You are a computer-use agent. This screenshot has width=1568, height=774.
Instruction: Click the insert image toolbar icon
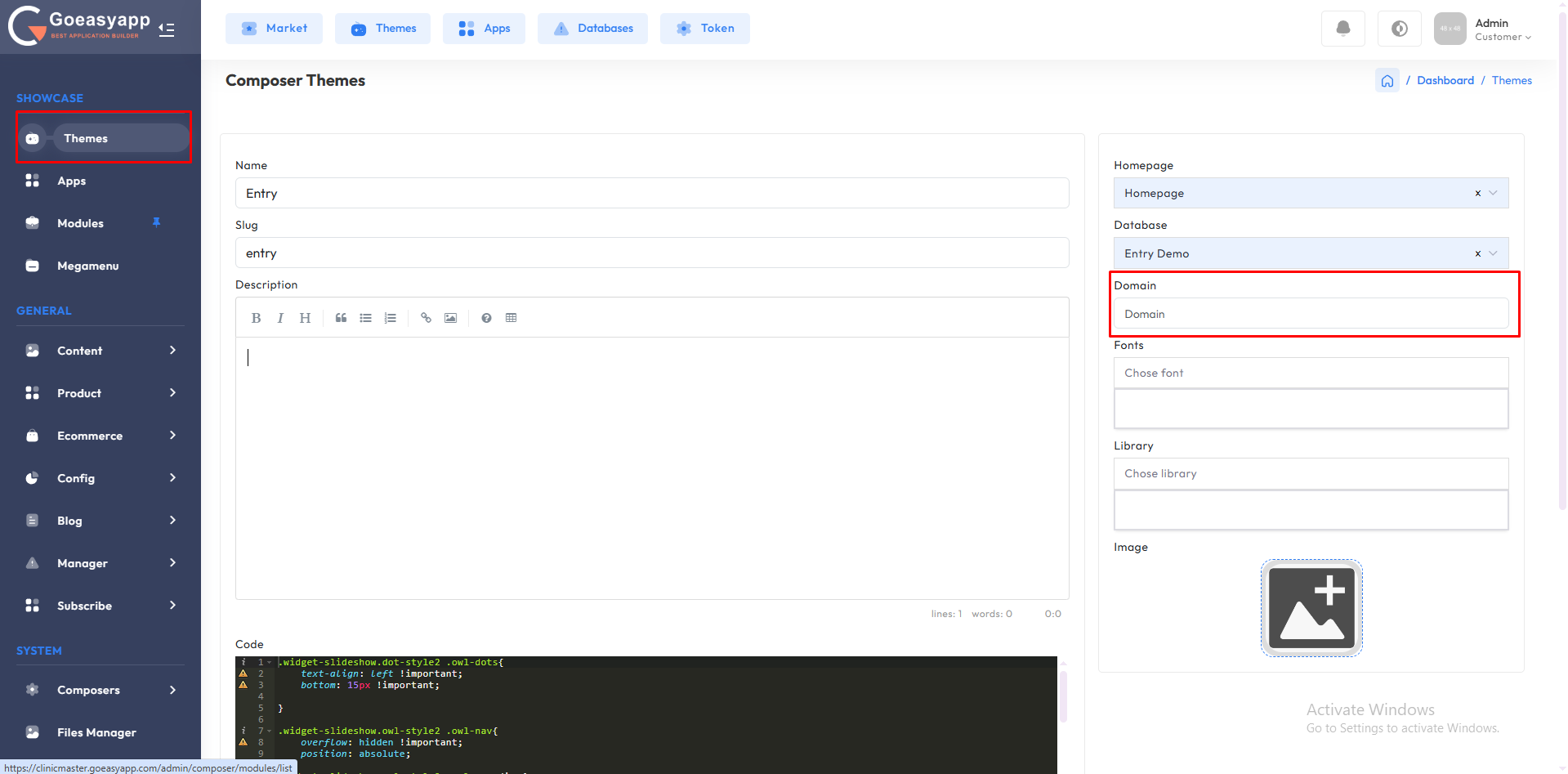coord(450,318)
